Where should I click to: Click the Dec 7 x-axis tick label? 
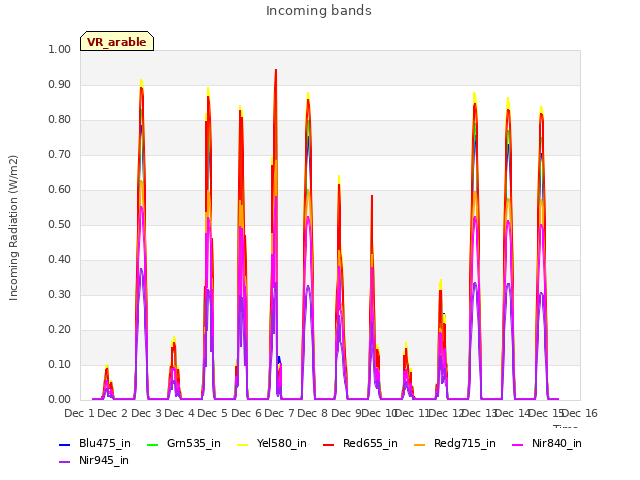click(x=279, y=413)
